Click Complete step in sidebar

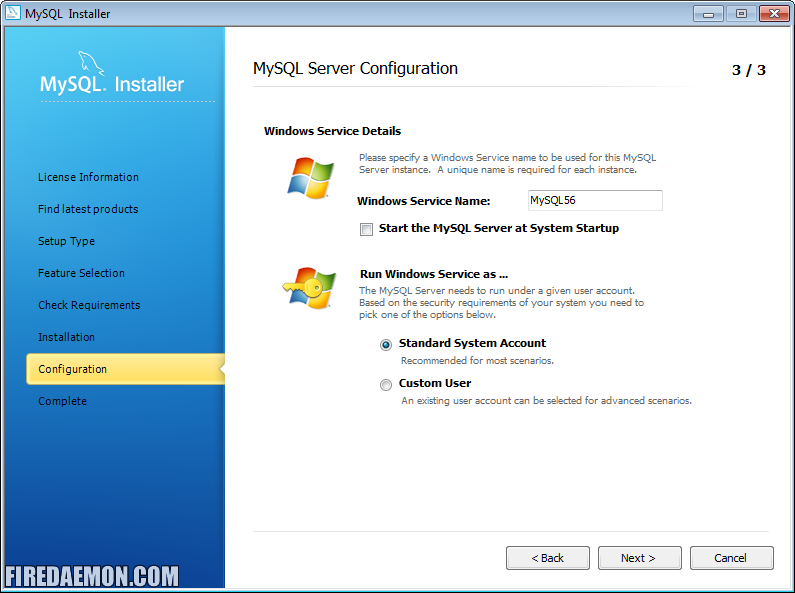point(62,401)
